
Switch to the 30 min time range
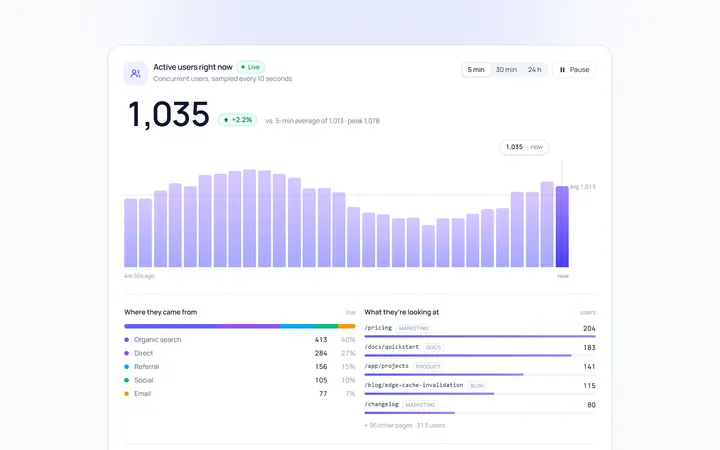pyautogui.click(x=506, y=70)
